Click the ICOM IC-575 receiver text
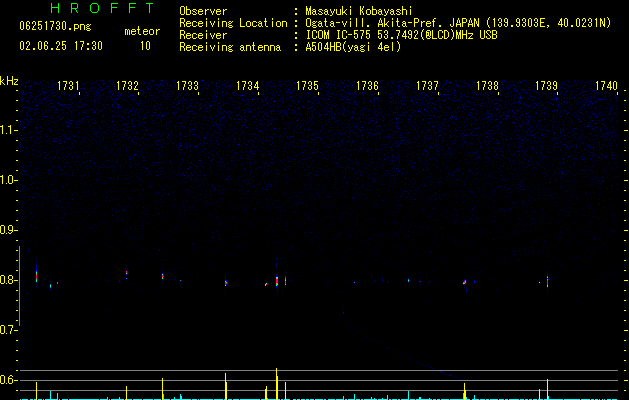This screenshot has height=400, width=629. (x=401, y=35)
